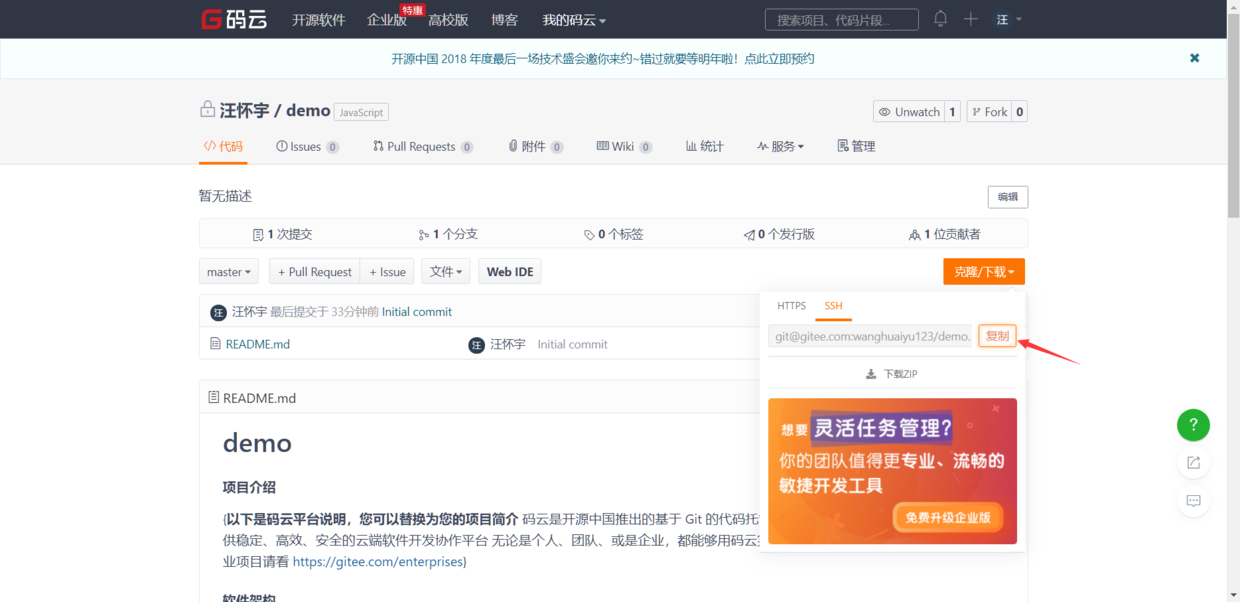Switch to the Issues tab
The image size is (1240, 602).
pyautogui.click(x=307, y=146)
